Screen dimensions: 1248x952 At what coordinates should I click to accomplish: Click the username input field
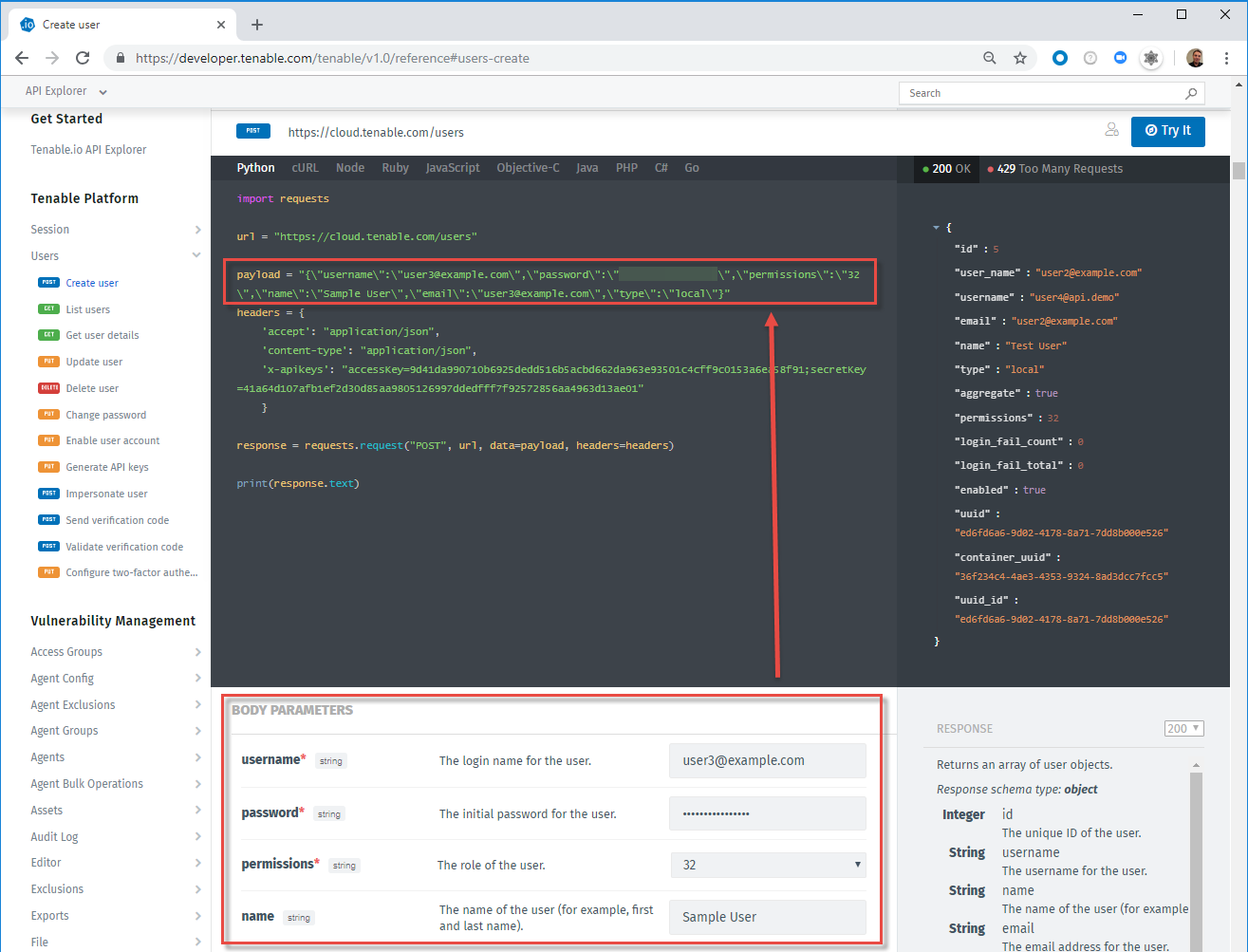click(x=768, y=760)
